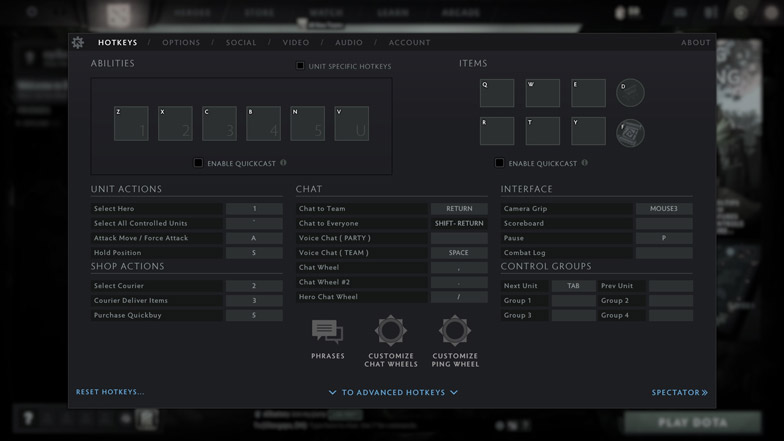
Task: Set the Group 1 hotkey field
Action: point(574,300)
